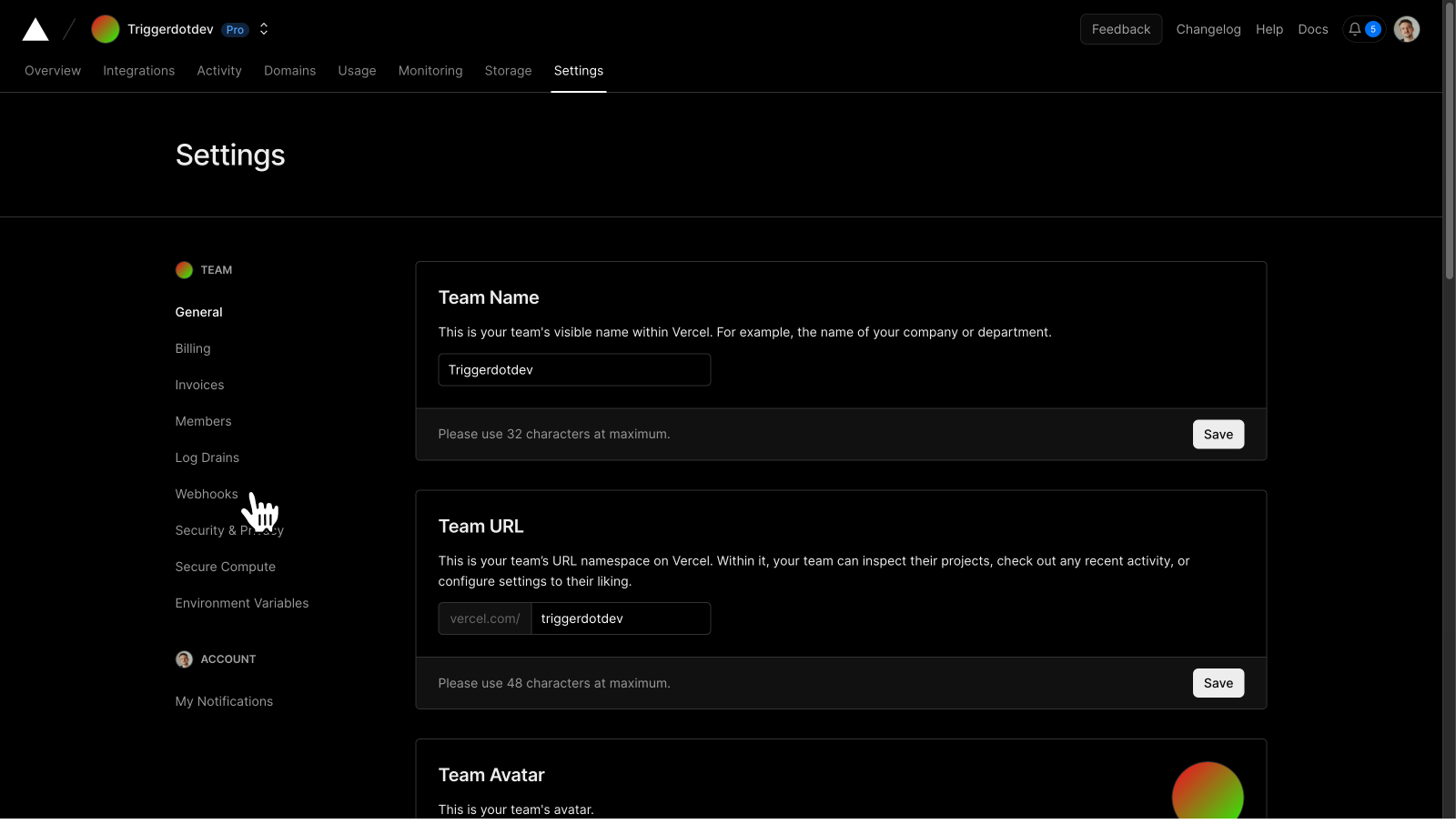Click the TEAM section avatar icon in sidebar
Viewport: 1456px width, 824px height.
184,270
